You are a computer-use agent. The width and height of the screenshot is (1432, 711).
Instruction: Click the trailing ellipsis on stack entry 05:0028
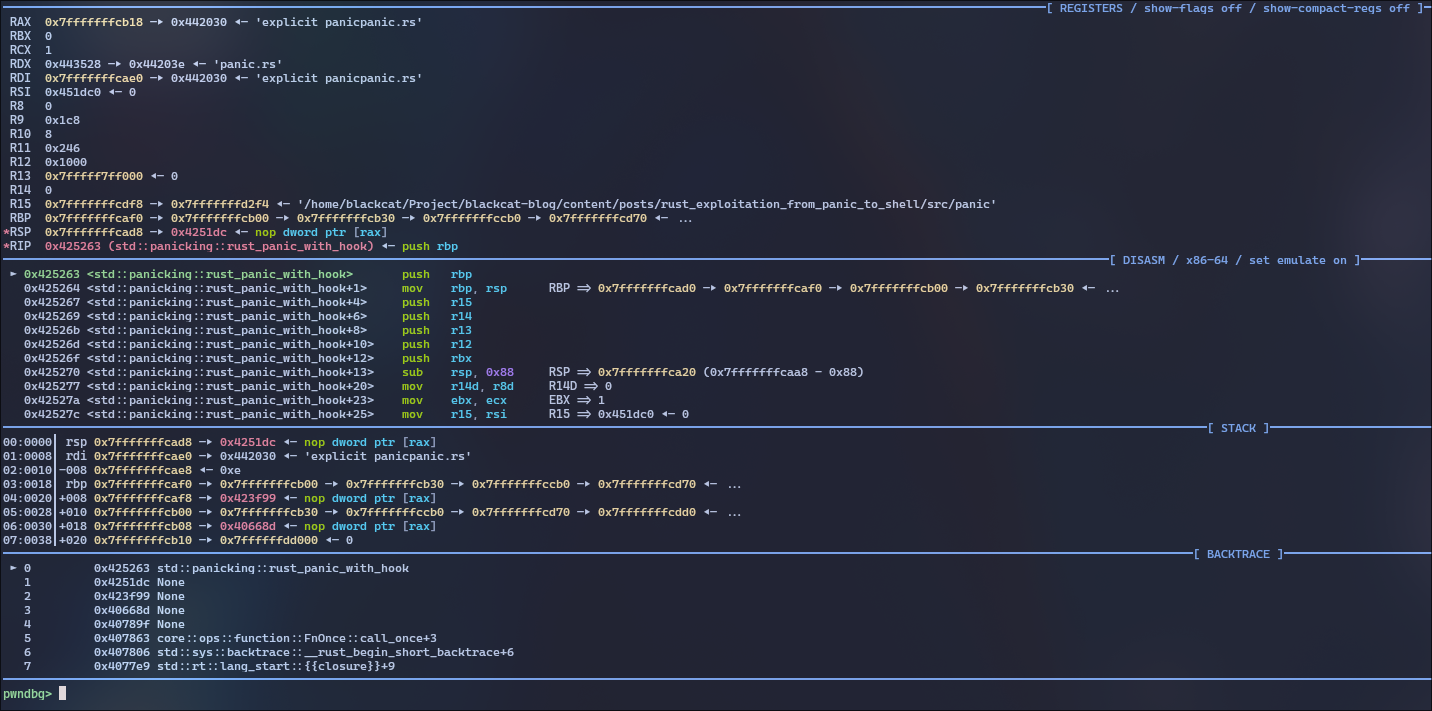pyautogui.click(x=734, y=512)
